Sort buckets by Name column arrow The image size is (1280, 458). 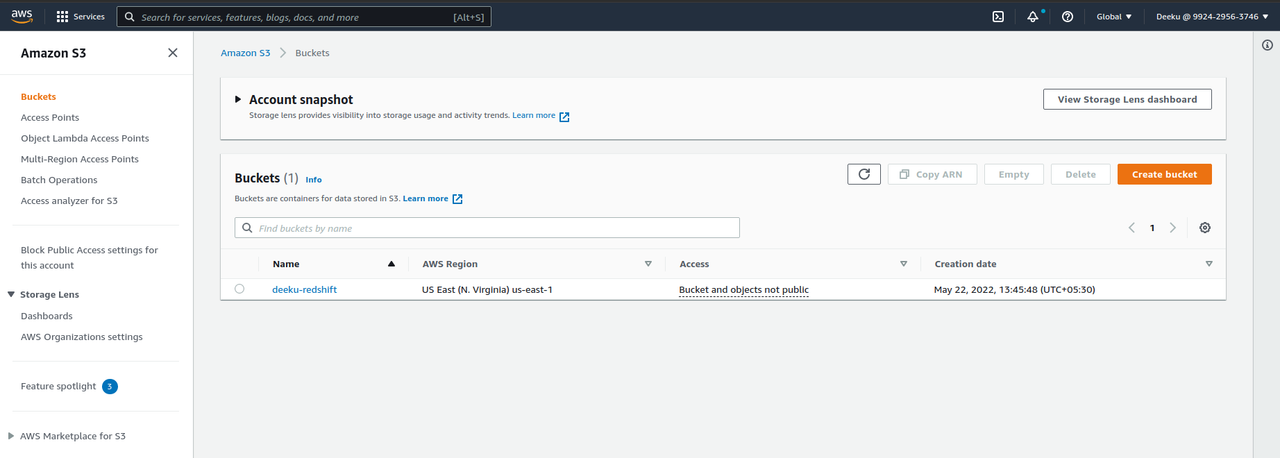tap(391, 264)
